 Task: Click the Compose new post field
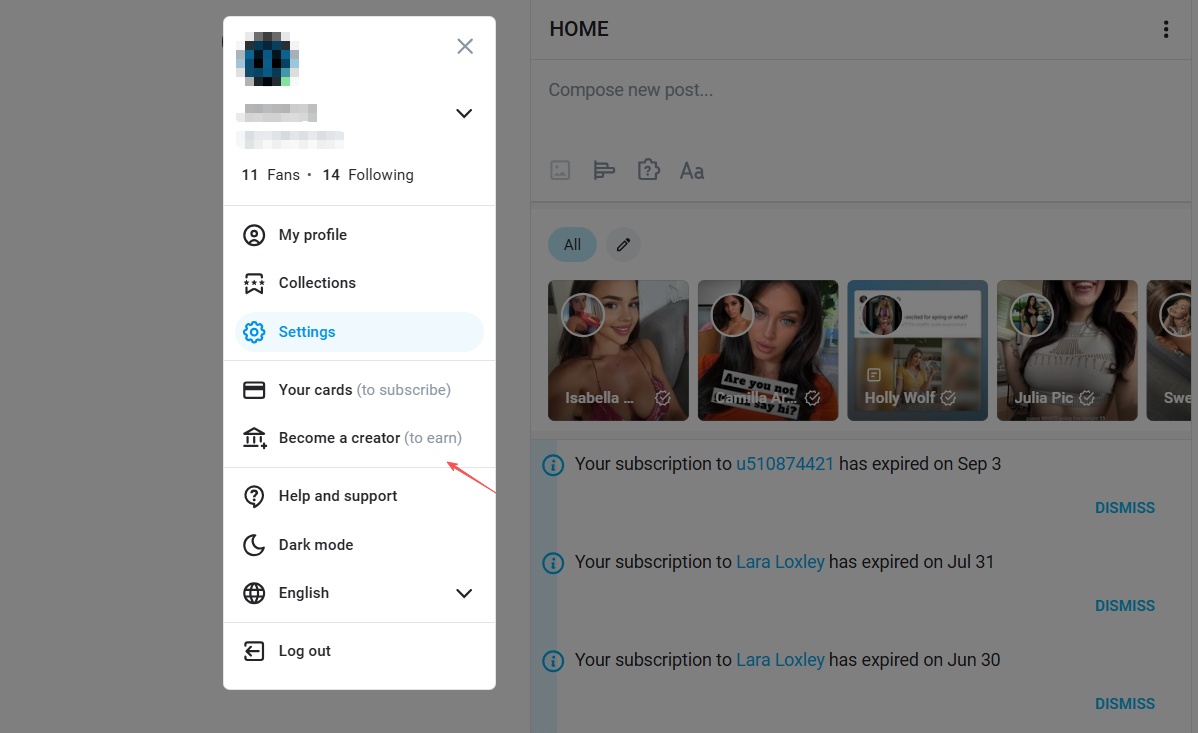click(800, 91)
